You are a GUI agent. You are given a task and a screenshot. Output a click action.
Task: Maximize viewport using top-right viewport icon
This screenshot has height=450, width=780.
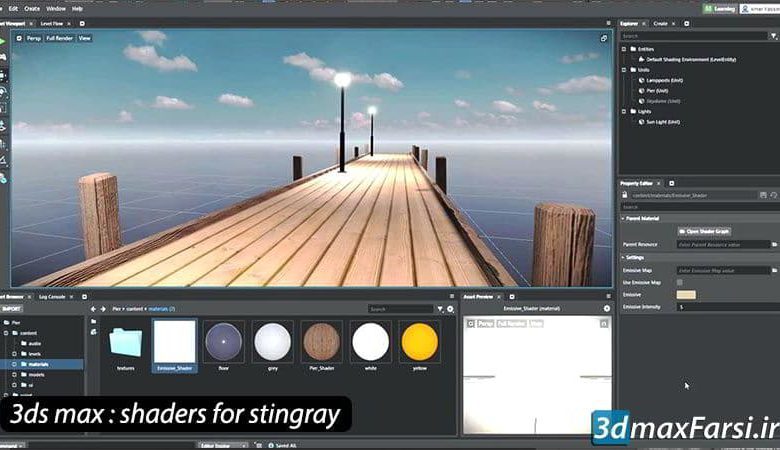tap(604, 38)
